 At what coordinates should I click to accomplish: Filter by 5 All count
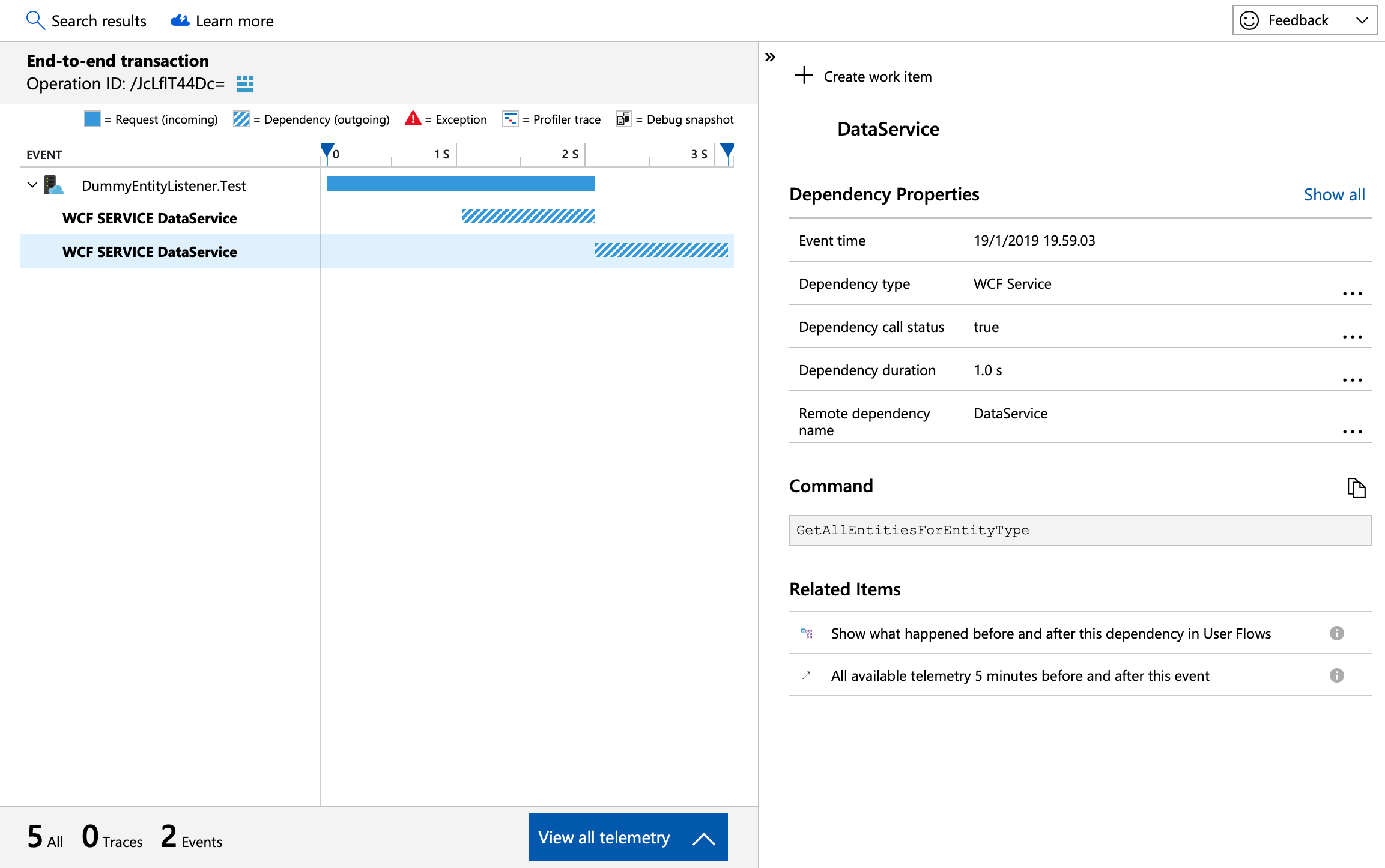tap(45, 837)
